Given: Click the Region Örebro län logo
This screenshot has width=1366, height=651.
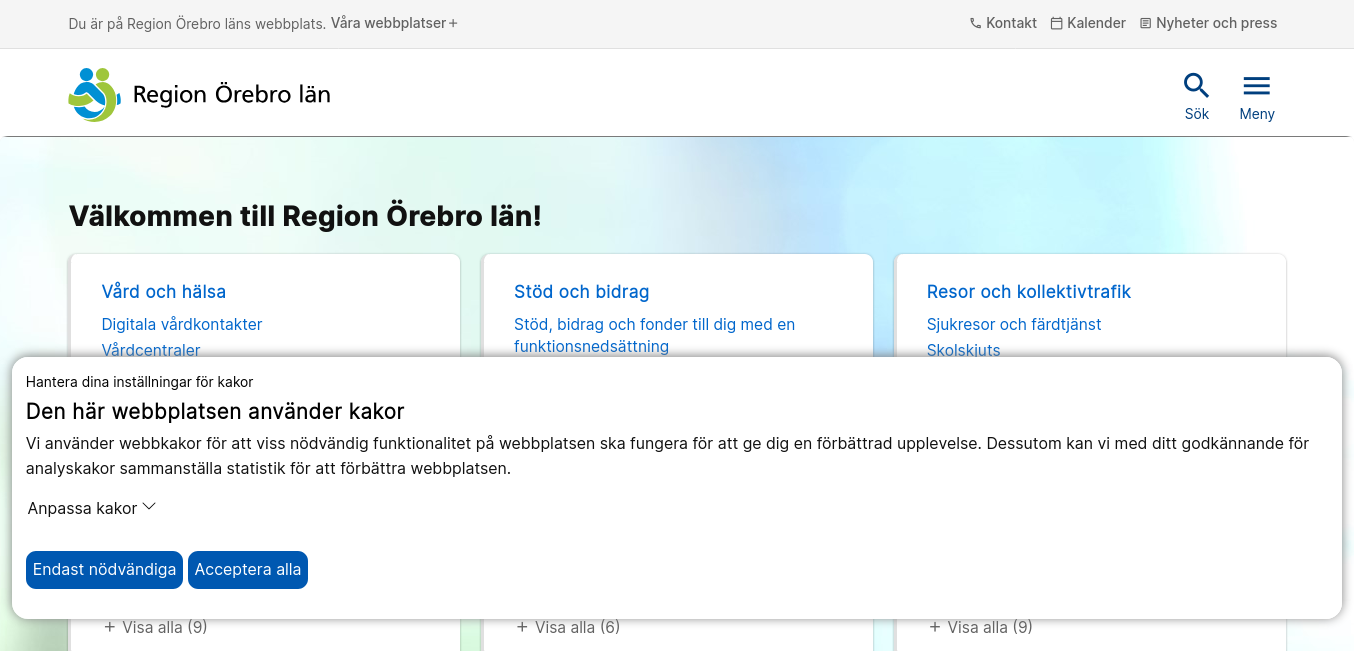Looking at the screenshot, I should click(x=199, y=95).
